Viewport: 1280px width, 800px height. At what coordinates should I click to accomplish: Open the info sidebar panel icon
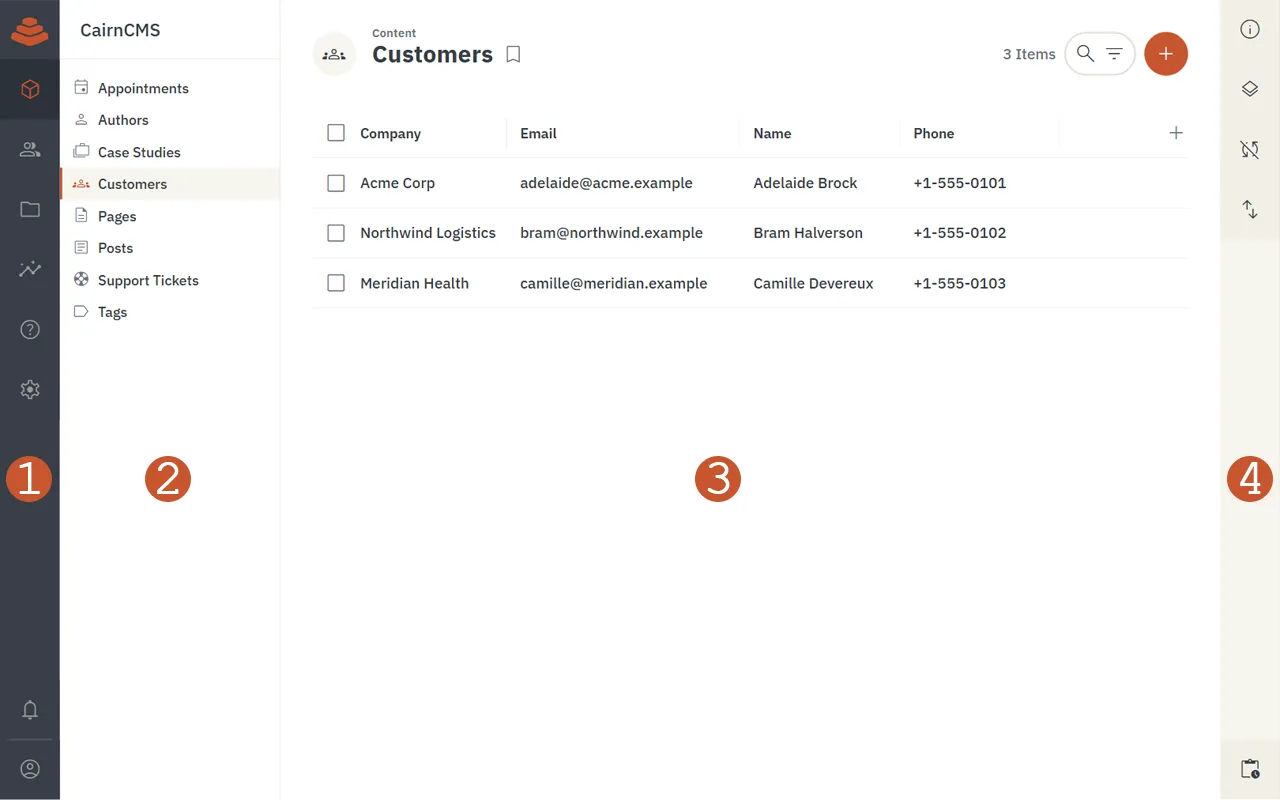pyautogui.click(x=1250, y=30)
